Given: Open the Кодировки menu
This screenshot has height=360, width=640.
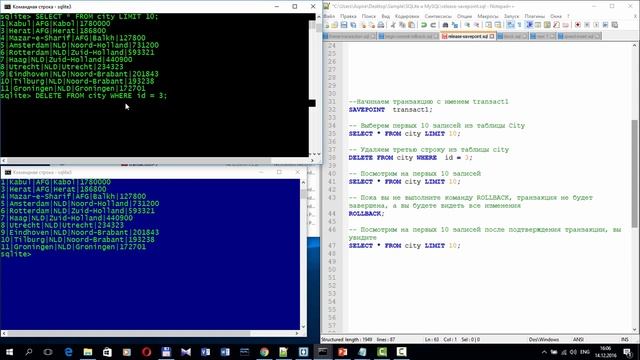Looking at the screenshot, I should pos(407,16).
